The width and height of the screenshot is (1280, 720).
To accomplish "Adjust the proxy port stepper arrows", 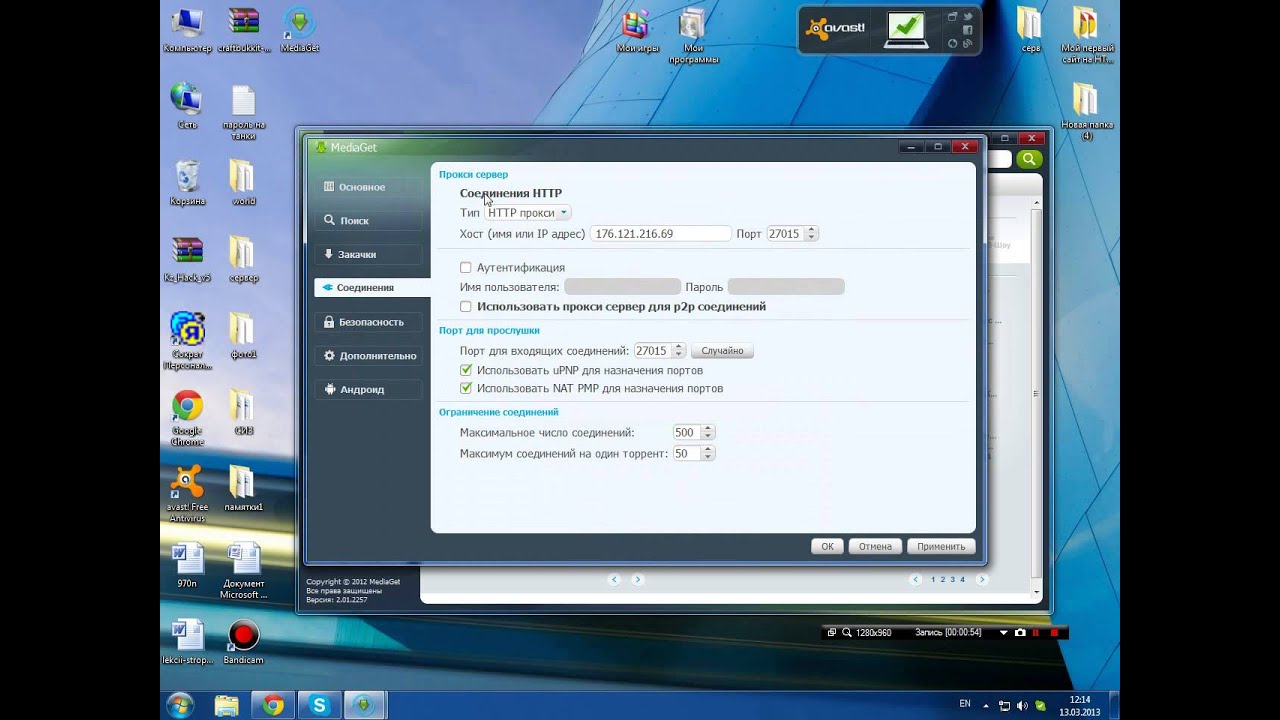I will click(x=811, y=234).
